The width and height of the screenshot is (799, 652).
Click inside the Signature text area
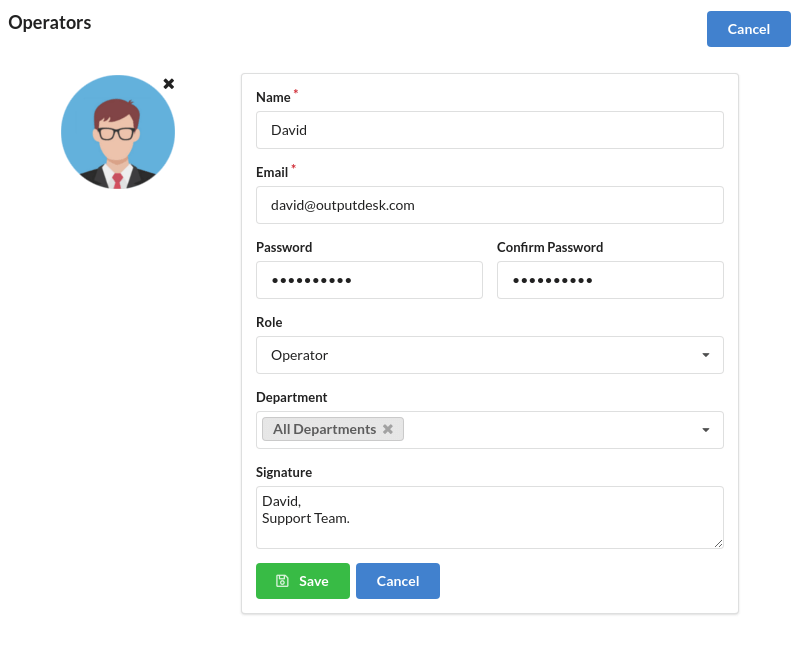coord(490,518)
